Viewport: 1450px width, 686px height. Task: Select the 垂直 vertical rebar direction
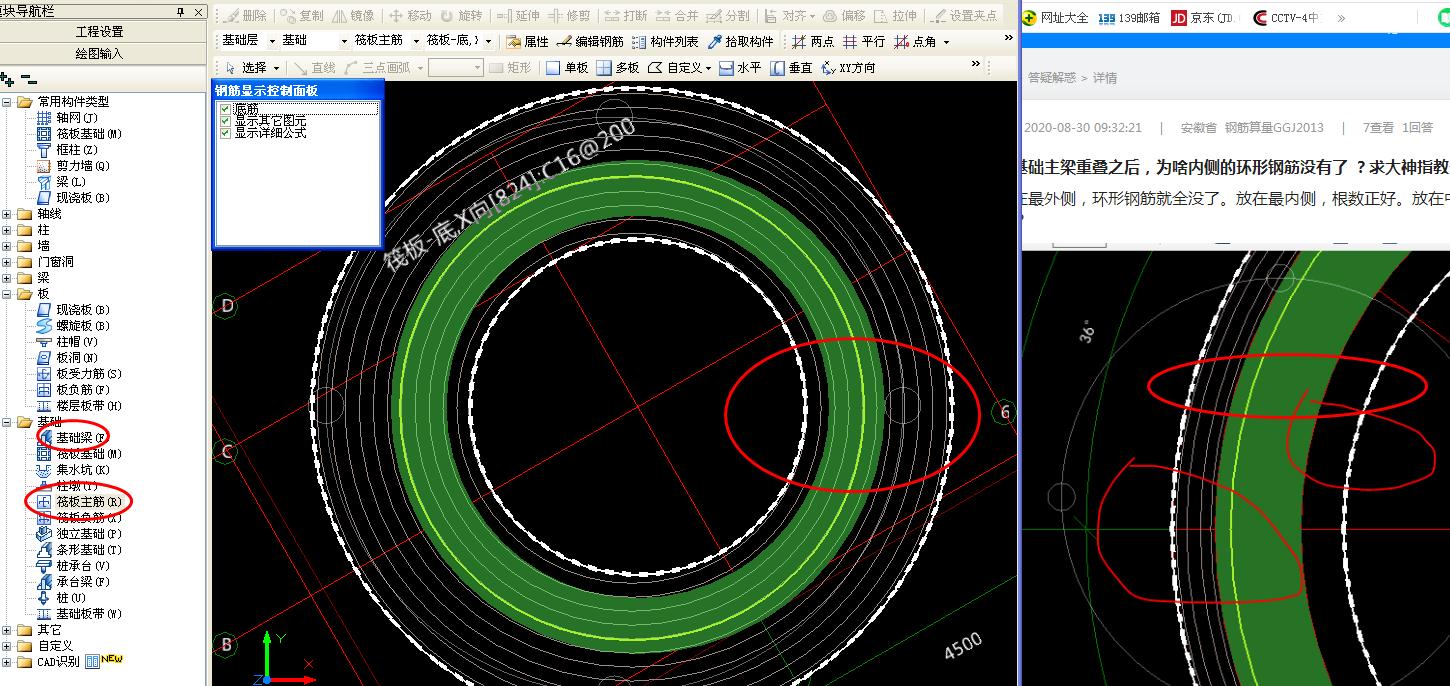(x=791, y=68)
